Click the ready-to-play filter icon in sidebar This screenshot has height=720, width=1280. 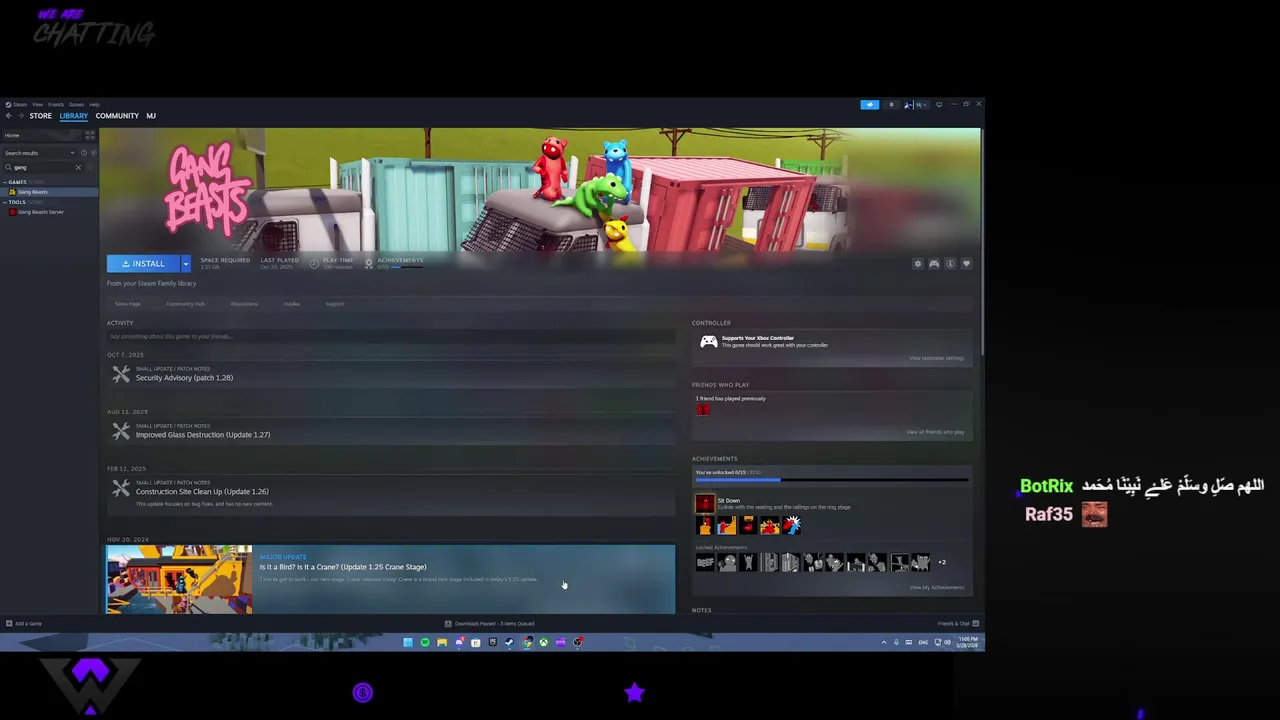[93, 153]
